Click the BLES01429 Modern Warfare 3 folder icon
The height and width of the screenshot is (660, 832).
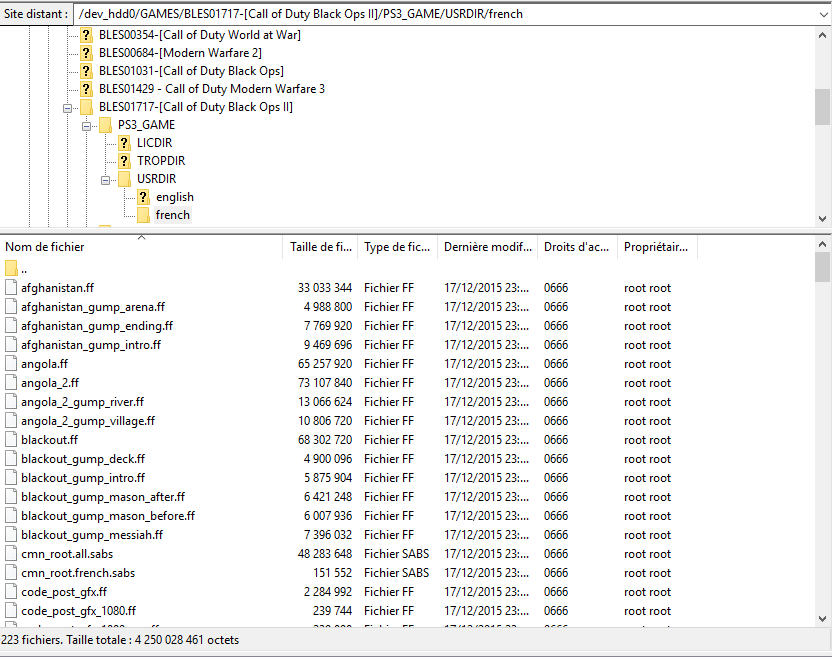(x=86, y=89)
